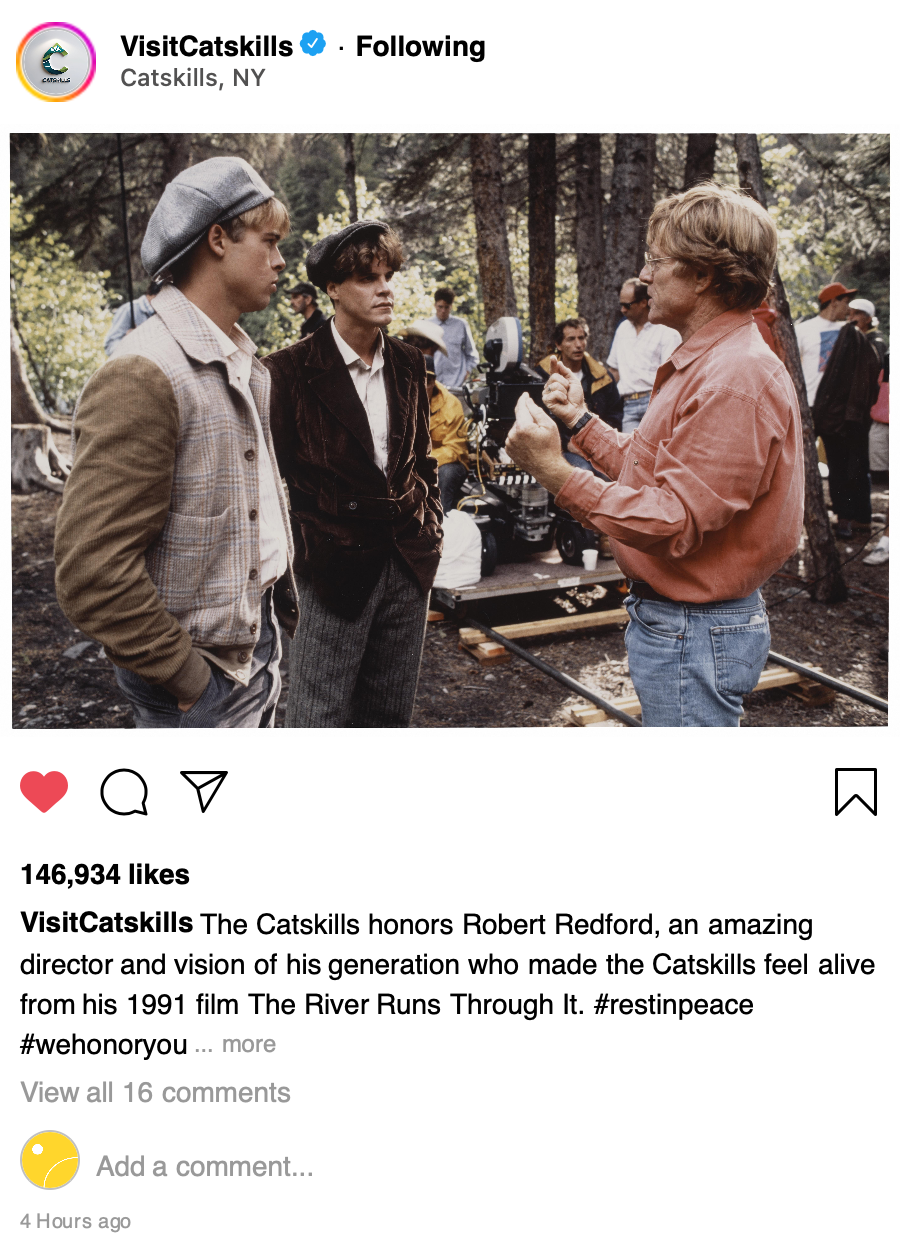Click the caption text about Robert Redford

pos(500,965)
